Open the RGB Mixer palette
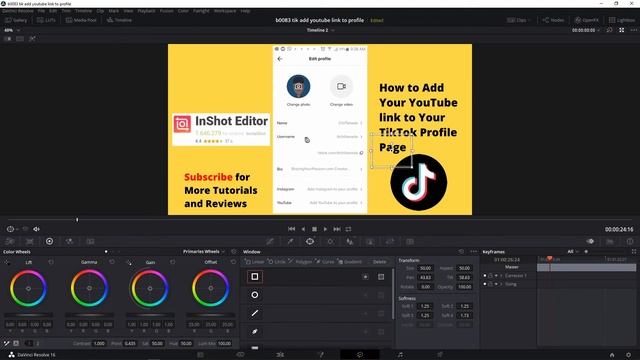Viewport: 640px width, 360px height. [x=69, y=241]
